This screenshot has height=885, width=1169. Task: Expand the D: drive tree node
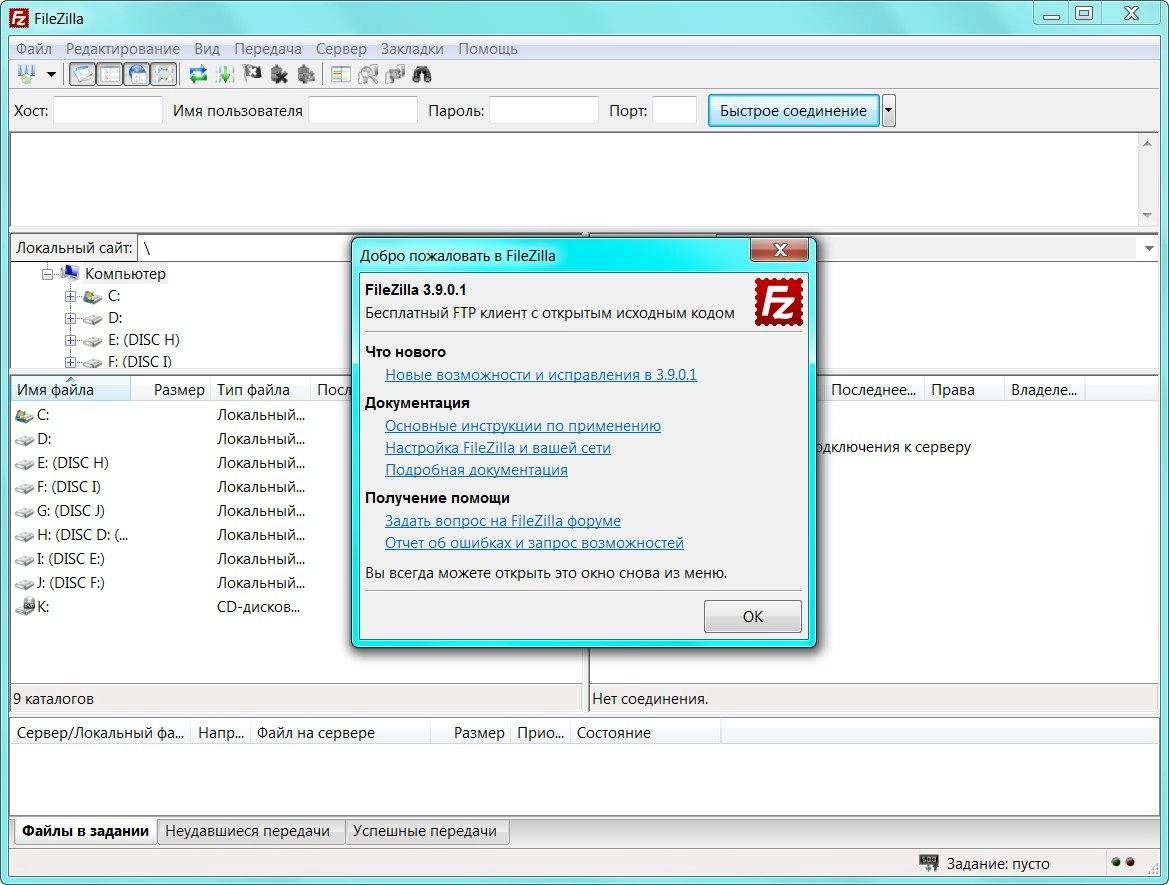click(70, 318)
